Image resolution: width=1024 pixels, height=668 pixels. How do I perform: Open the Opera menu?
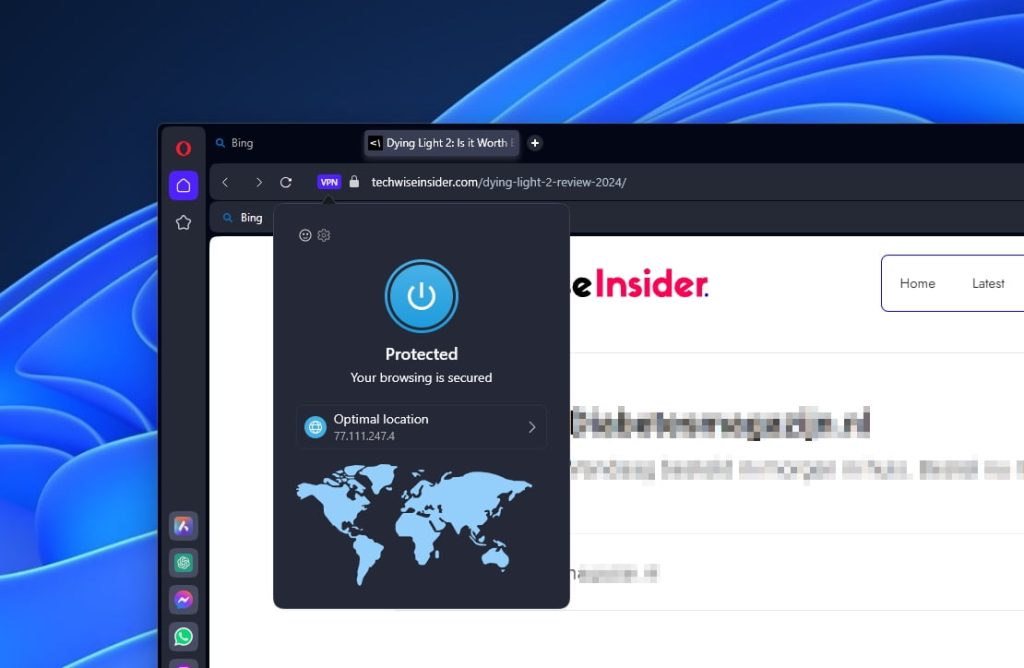[183, 147]
